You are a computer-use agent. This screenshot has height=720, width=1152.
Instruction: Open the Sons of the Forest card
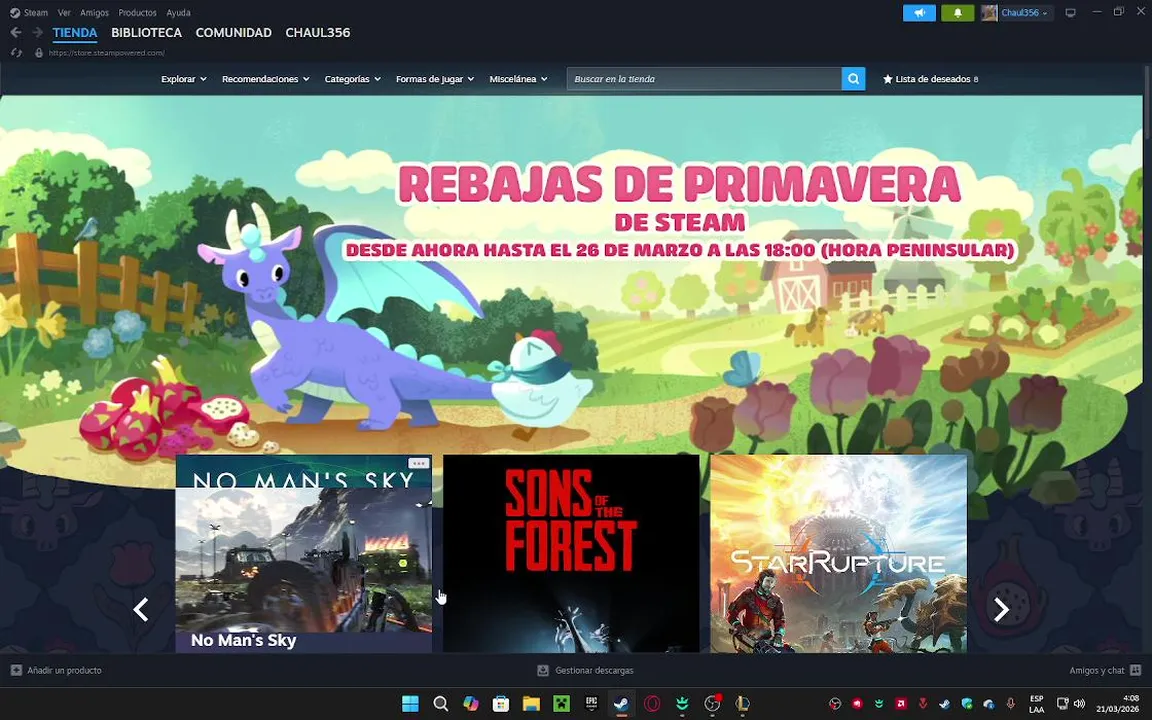[x=571, y=553]
